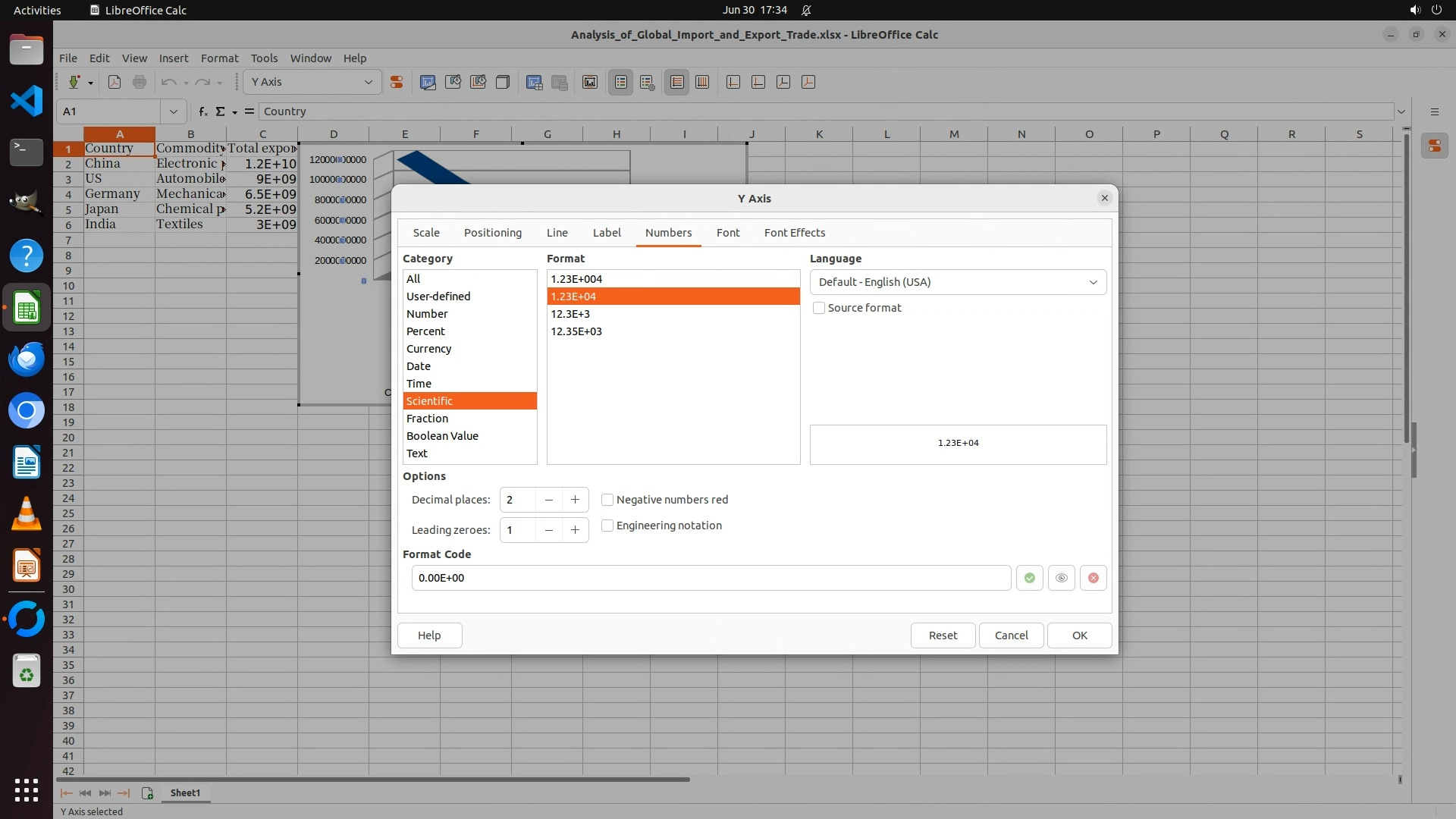Tick the Source format checkbox
This screenshot has width=1456, height=819.
[x=819, y=308]
